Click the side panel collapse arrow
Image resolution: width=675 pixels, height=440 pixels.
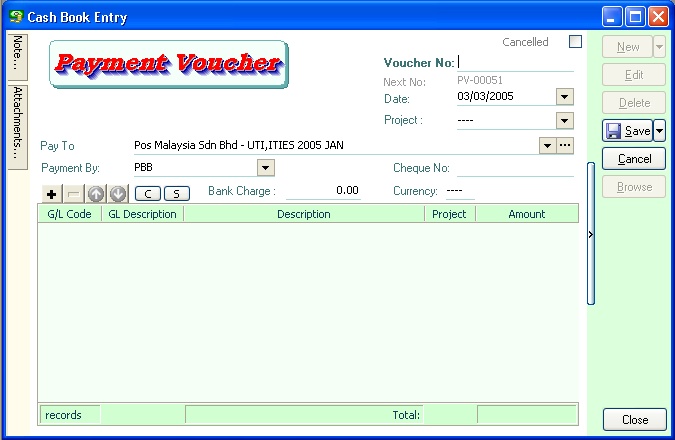(590, 234)
